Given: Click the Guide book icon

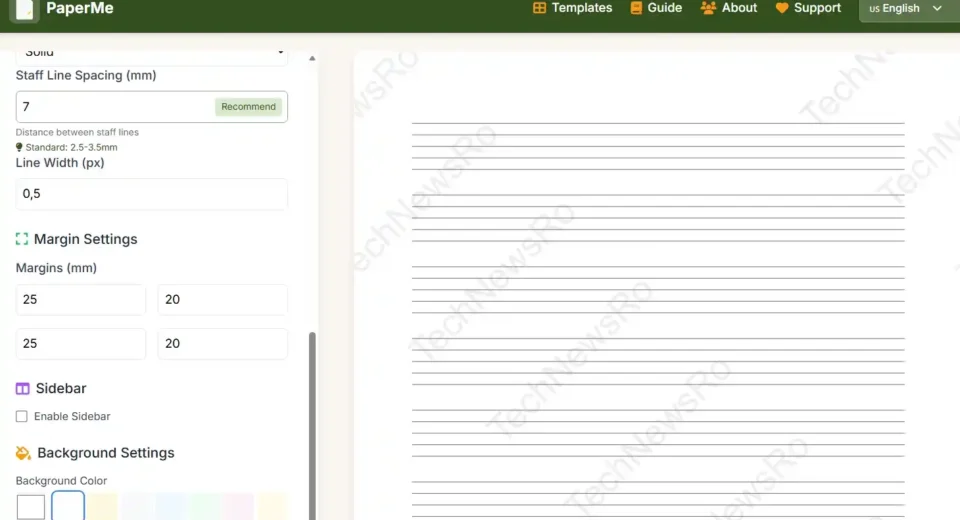Looking at the screenshot, I should (636, 8).
